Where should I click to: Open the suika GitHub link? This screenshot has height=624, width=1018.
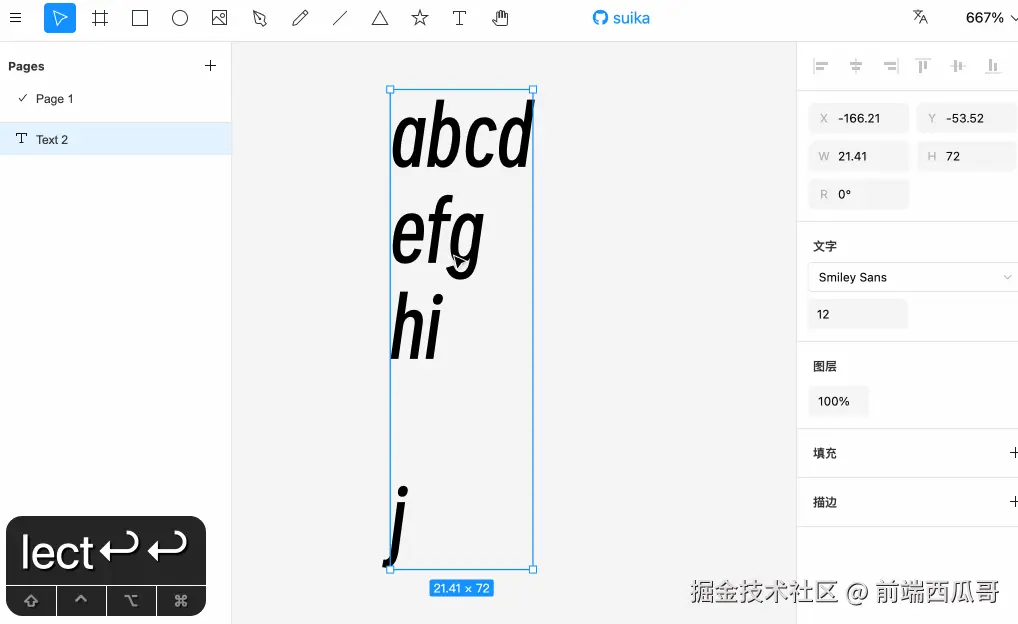click(x=621, y=18)
